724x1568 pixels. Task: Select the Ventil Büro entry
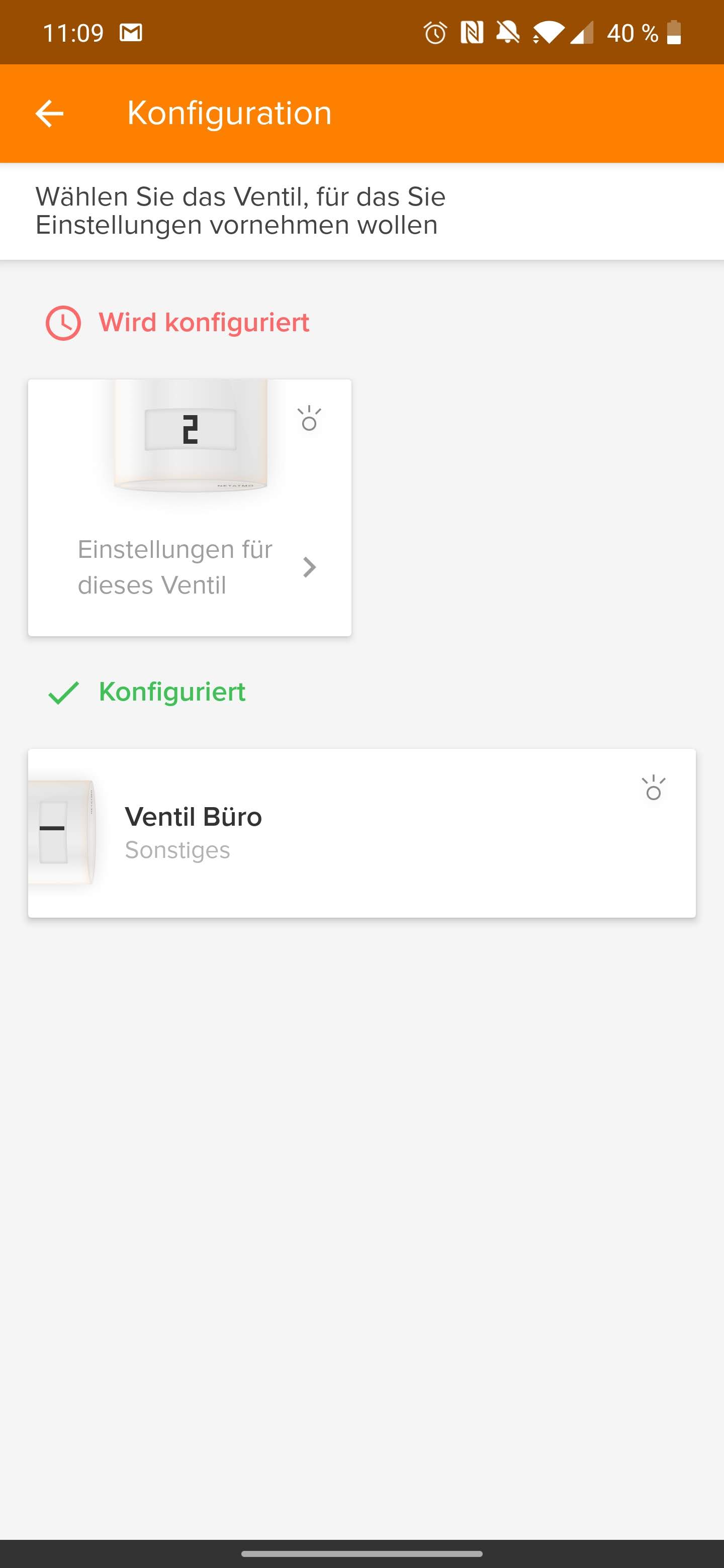pos(361,833)
